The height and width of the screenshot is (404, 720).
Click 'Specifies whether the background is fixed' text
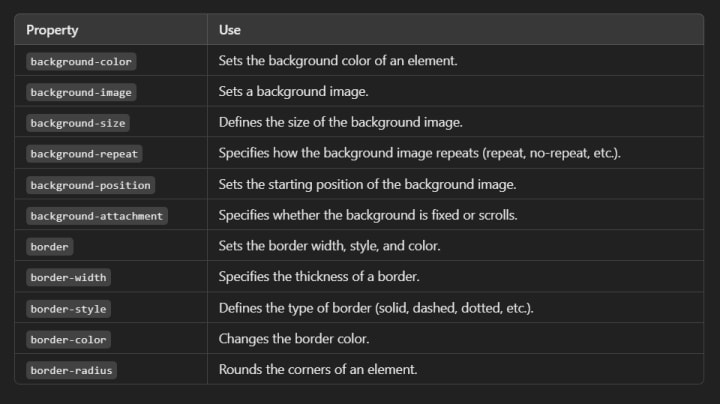click(x=361, y=216)
